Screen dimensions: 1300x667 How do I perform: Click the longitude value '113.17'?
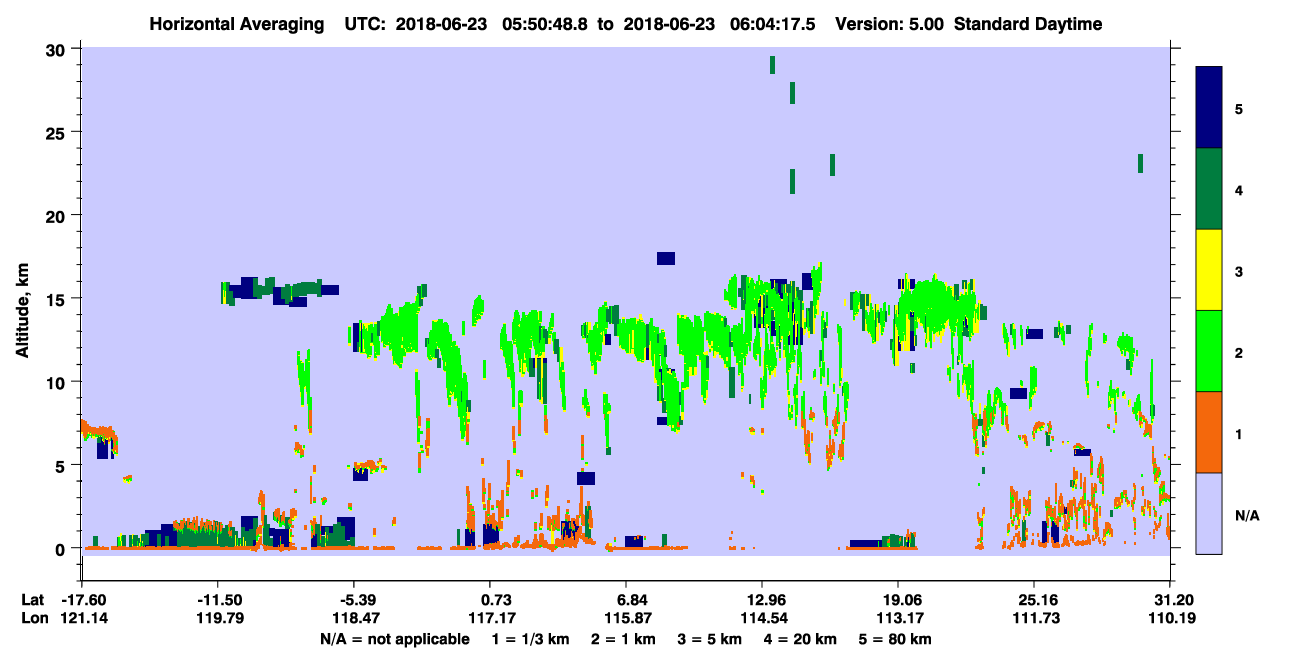[898, 619]
